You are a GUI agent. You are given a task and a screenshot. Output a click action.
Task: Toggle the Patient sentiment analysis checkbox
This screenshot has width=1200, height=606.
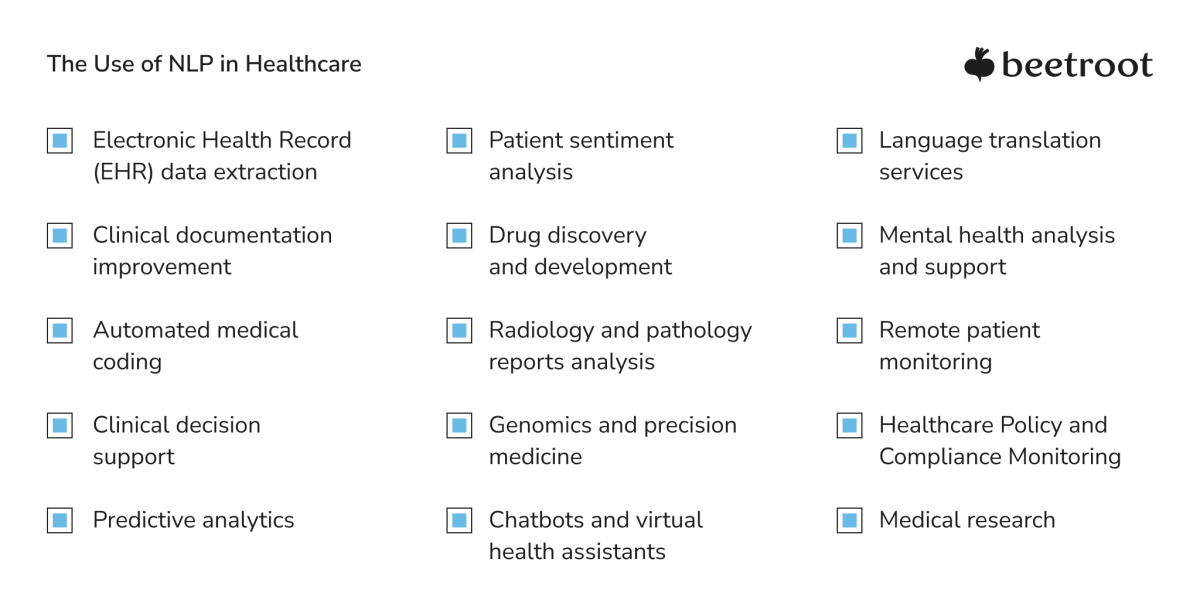(x=459, y=141)
